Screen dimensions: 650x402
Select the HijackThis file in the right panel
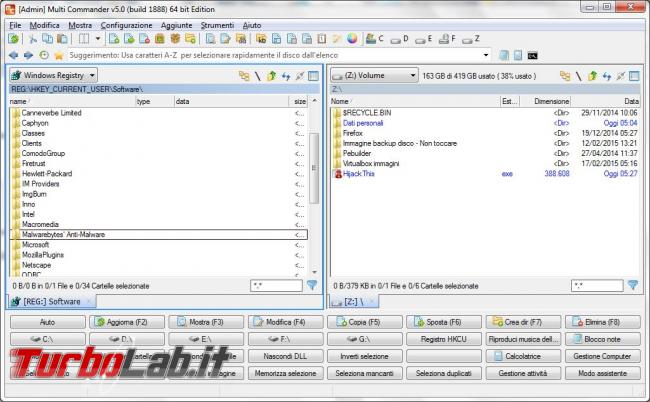tap(485, 174)
